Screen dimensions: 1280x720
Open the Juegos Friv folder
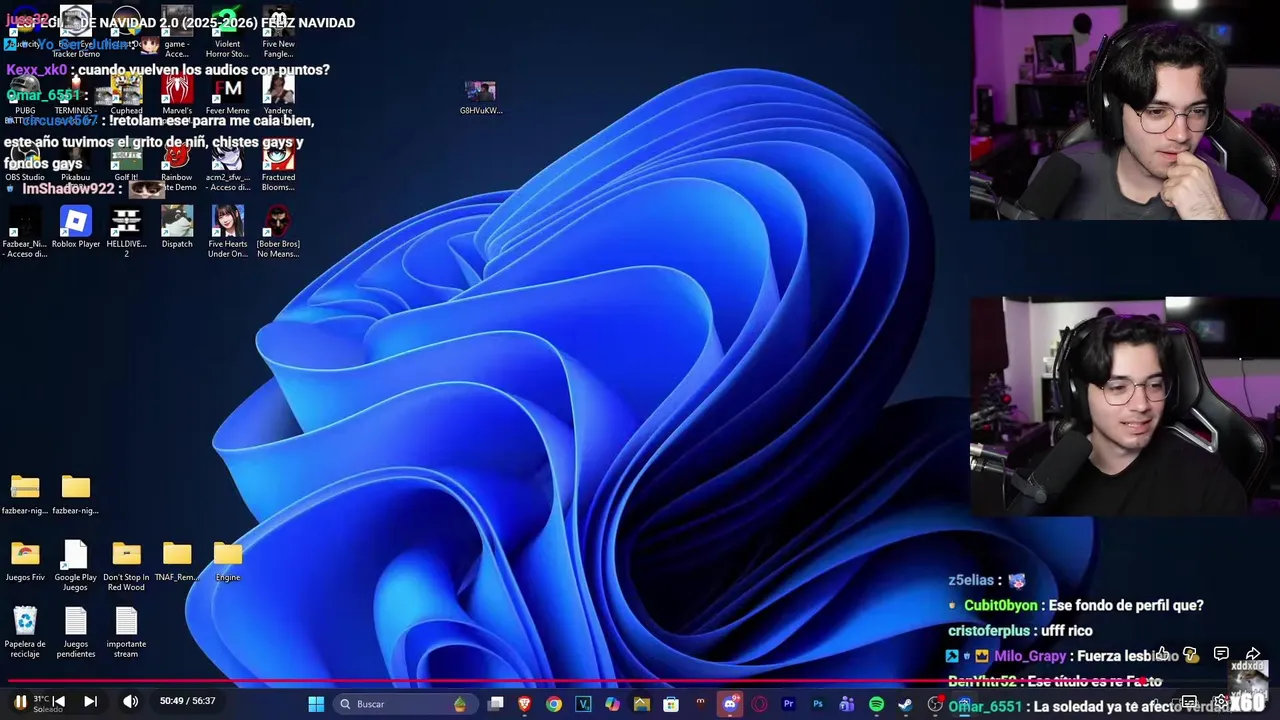pos(25,561)
